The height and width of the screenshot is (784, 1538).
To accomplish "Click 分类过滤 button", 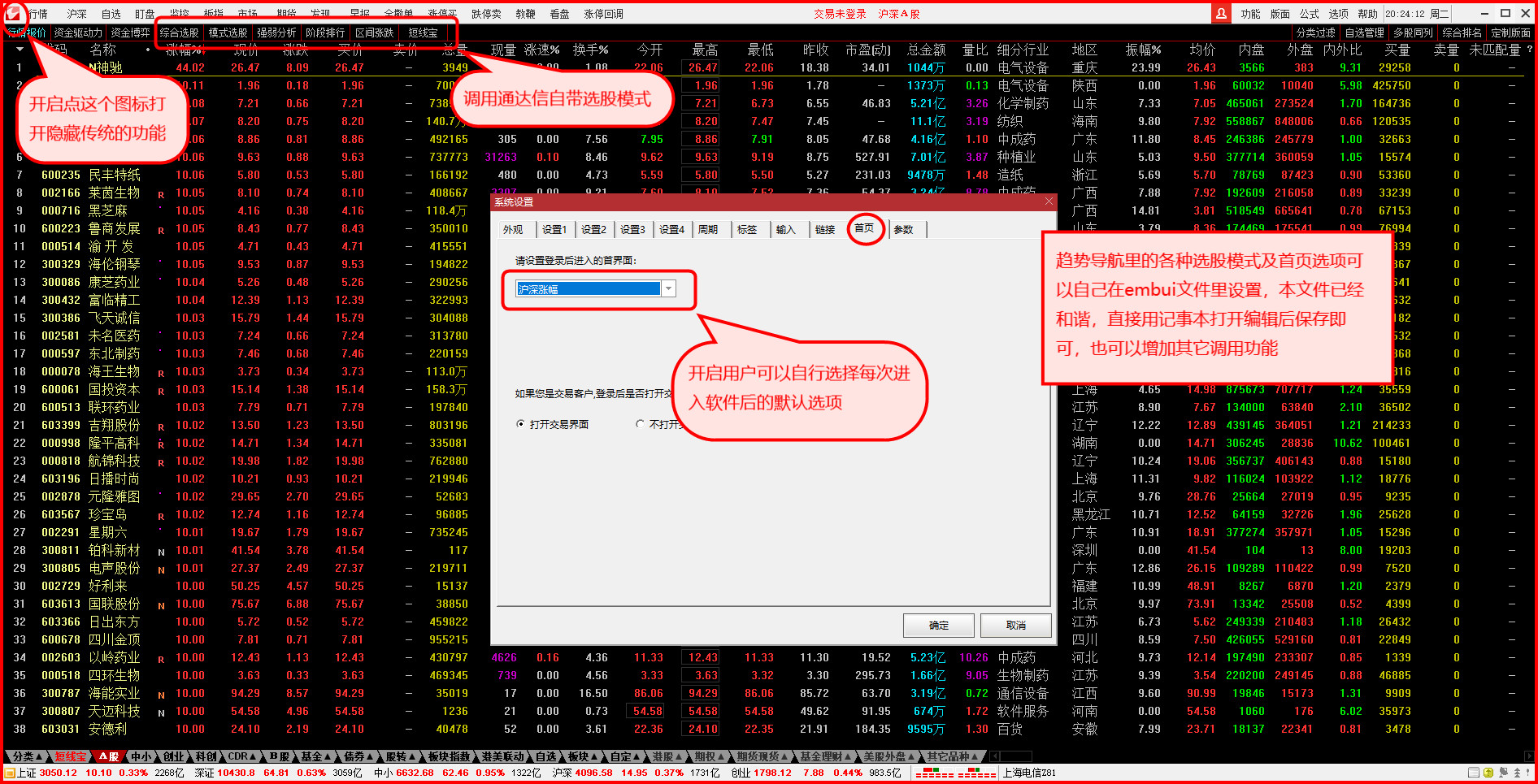I will tap(1315, 32).
